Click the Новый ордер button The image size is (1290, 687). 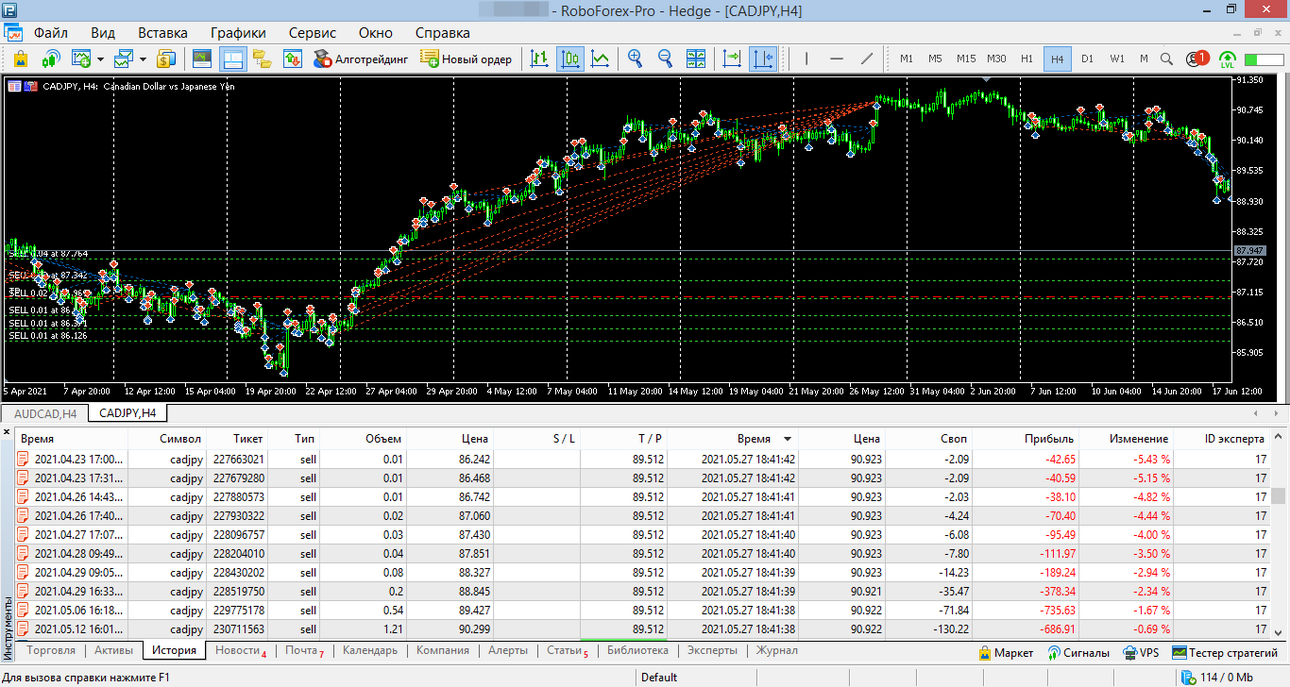[467, 59]
